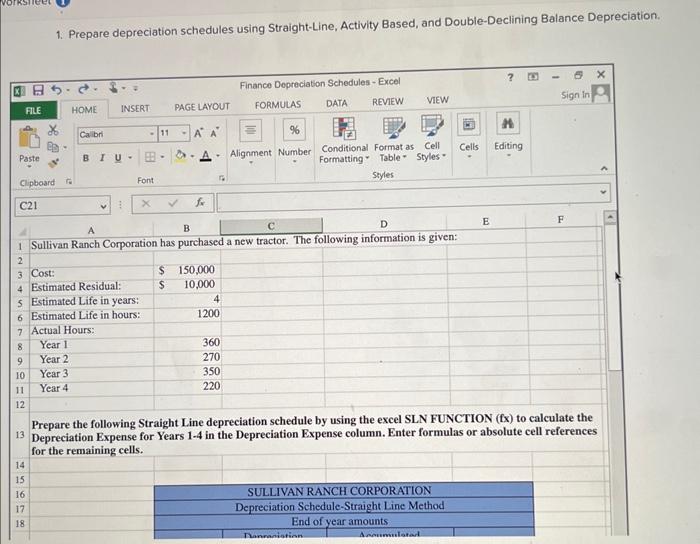Switch to the VIEW tab
The image size is (700, 544).
pyautogui.click(x=438, y=100)
